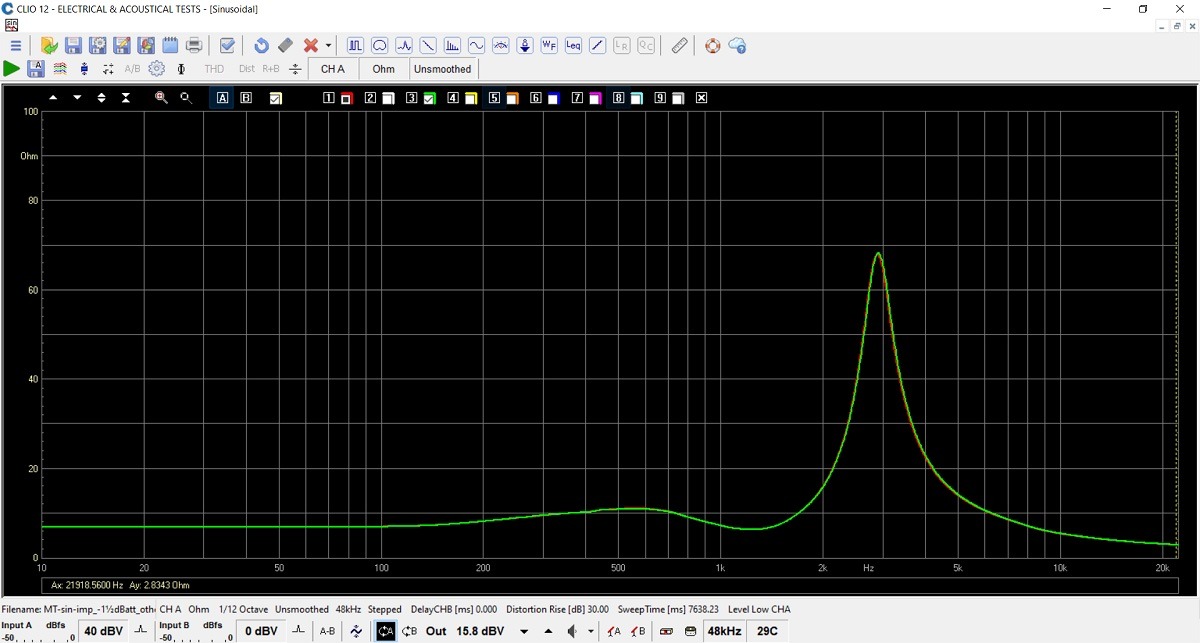1200x643 pixels.
Task: Click the A-B differential input button
Action: point(327,631)
